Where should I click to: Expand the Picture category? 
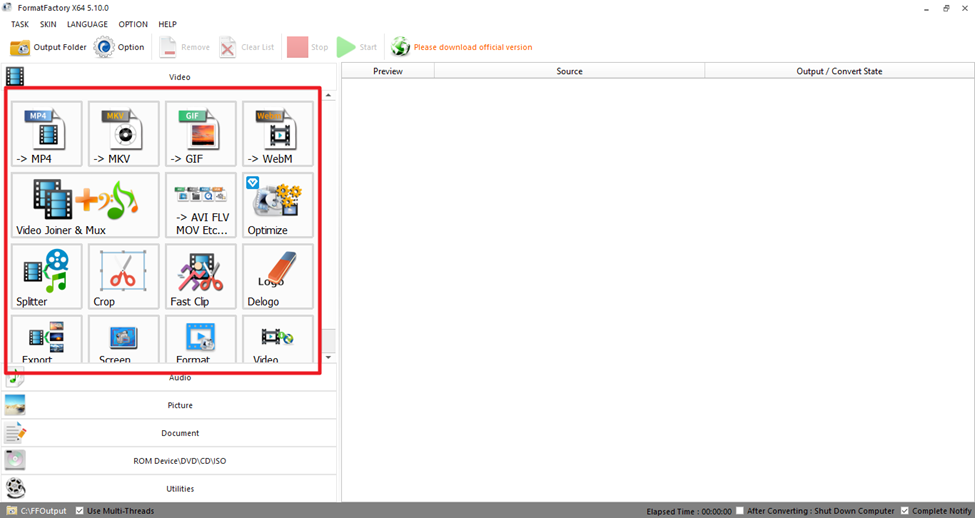point(169,405)
